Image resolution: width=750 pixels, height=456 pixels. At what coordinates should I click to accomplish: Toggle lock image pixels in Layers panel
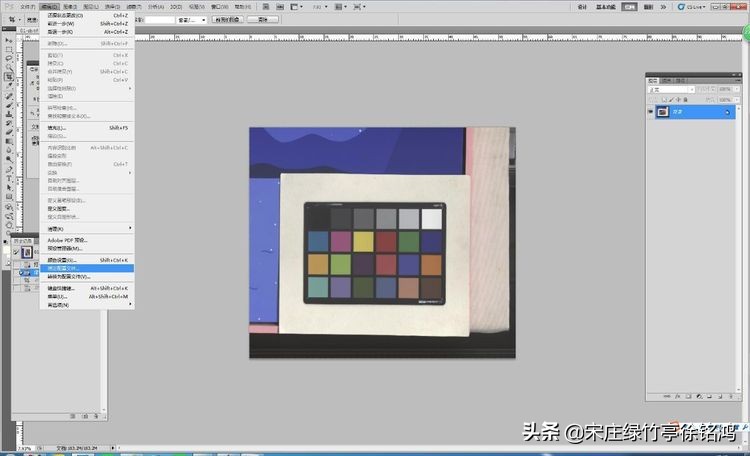671,100
